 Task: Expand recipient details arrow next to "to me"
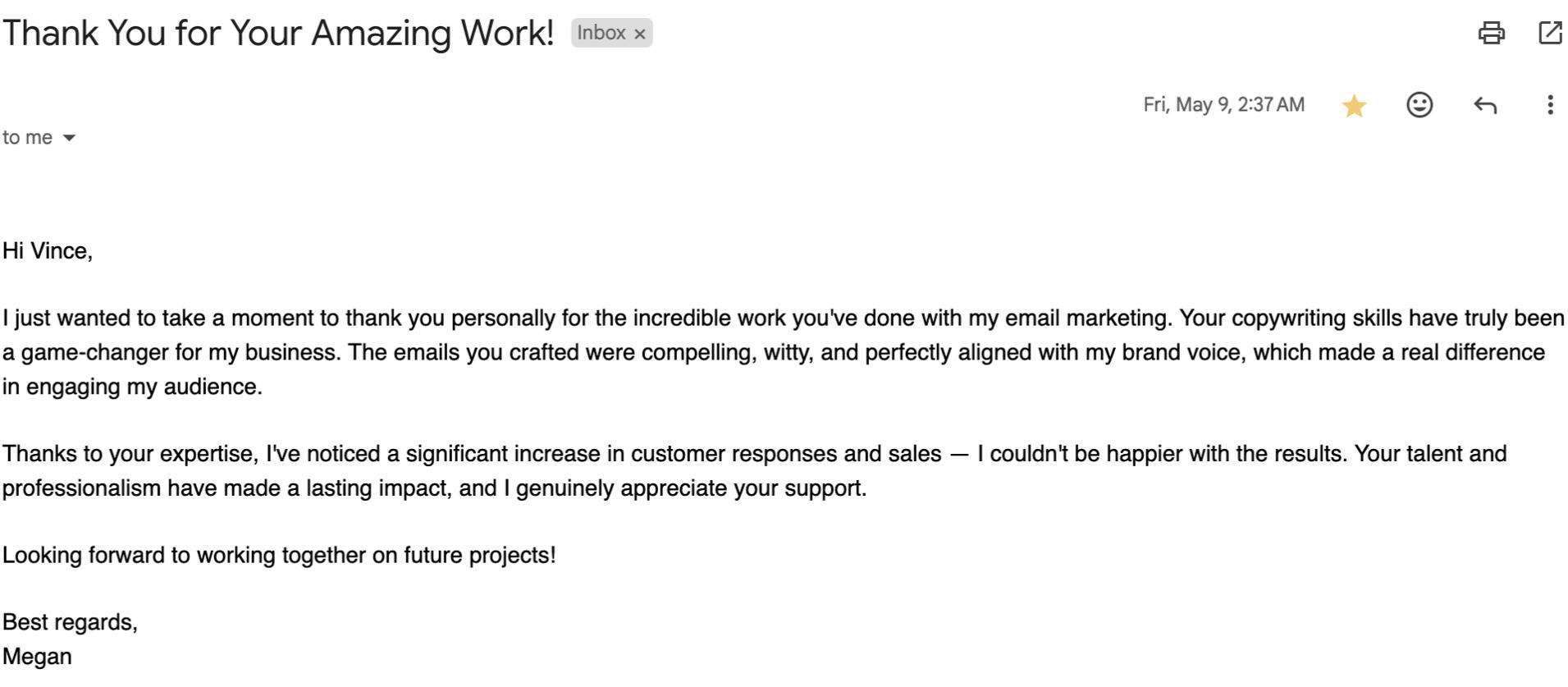pyautogui.click(x=70, y=138)
